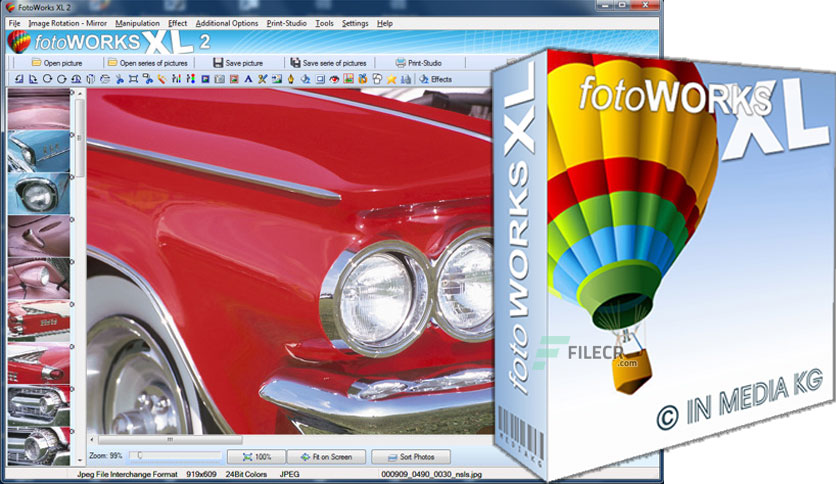The height and width of the screenshot is (484, 836).
Task: Click the 24Bit Colors status text
Action: click(x=246, y=474)
